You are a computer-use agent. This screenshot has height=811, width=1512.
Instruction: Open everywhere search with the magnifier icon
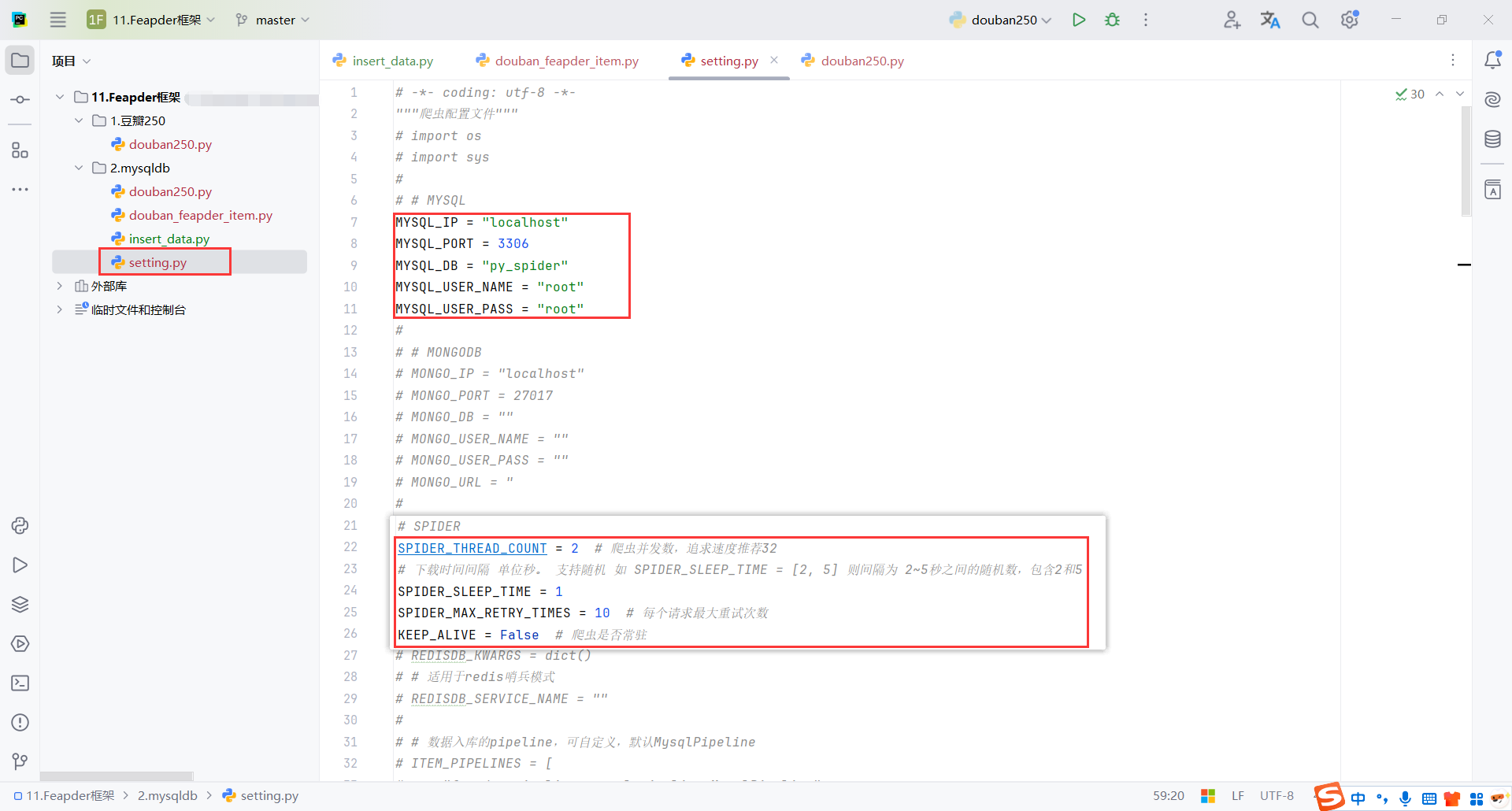click(1310, 20)
